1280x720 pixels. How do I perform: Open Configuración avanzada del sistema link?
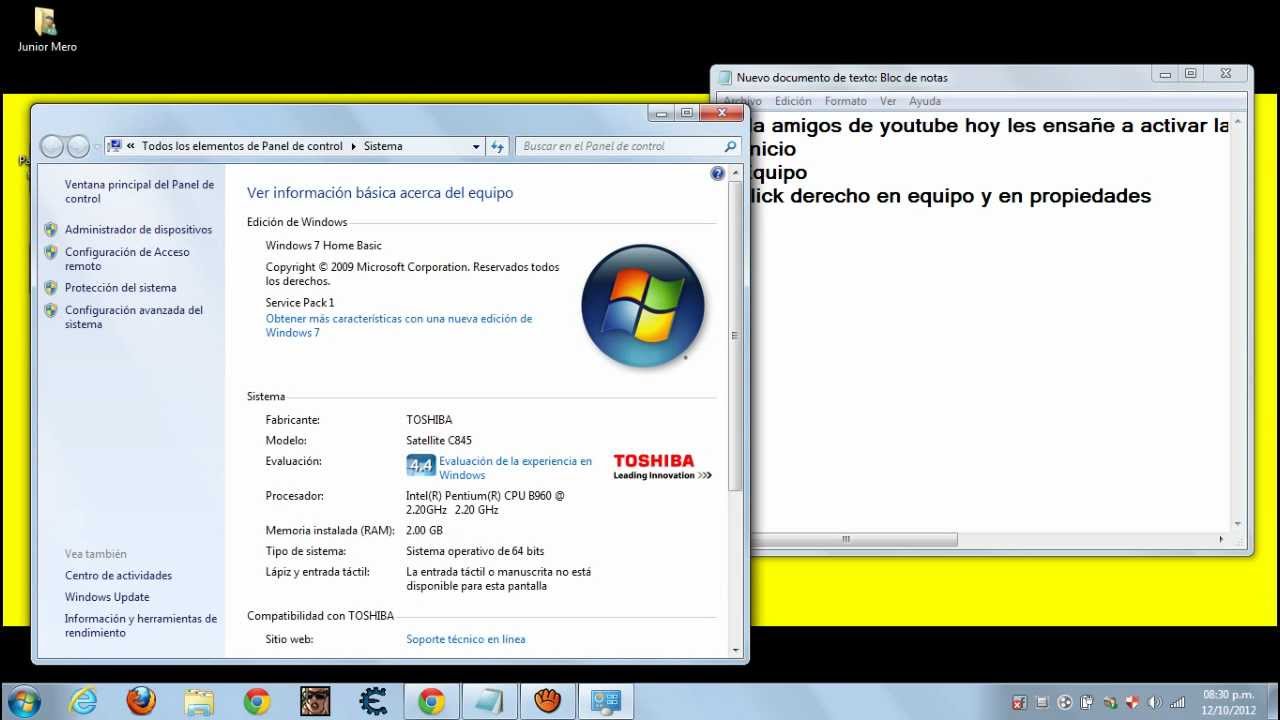(x=134, y=317)
